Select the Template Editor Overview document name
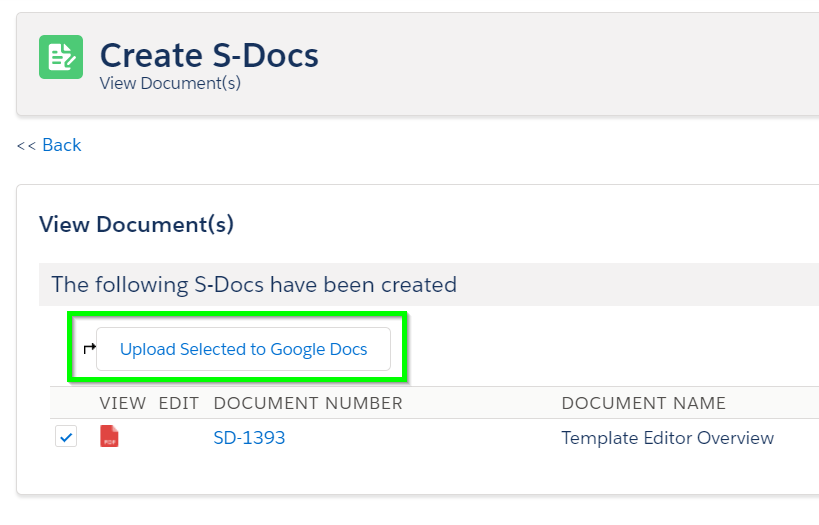Image resolution: width=819 pixels, height=525 pixels. (668, 438)
